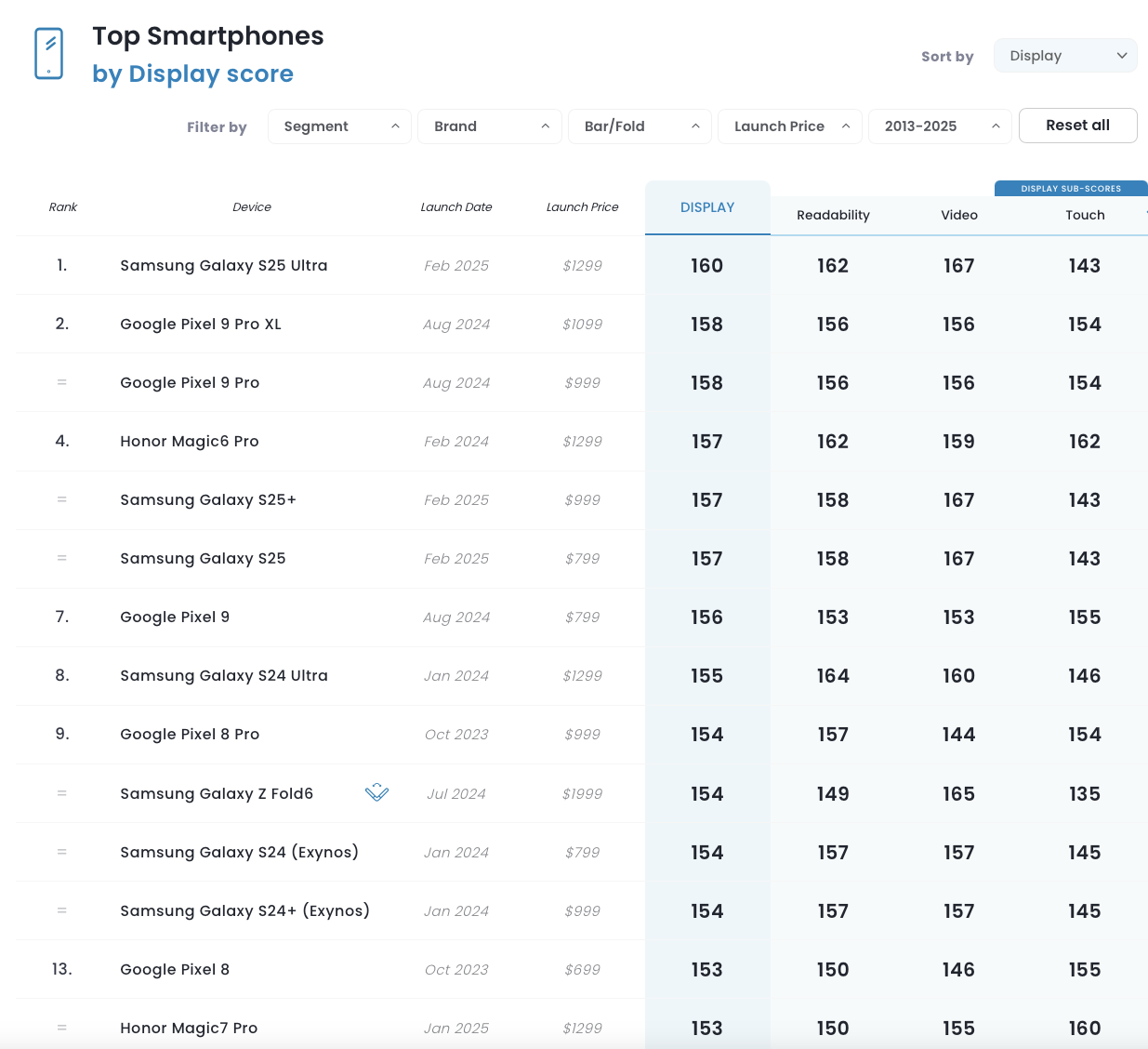Sort by Video sub-score column

959,215
